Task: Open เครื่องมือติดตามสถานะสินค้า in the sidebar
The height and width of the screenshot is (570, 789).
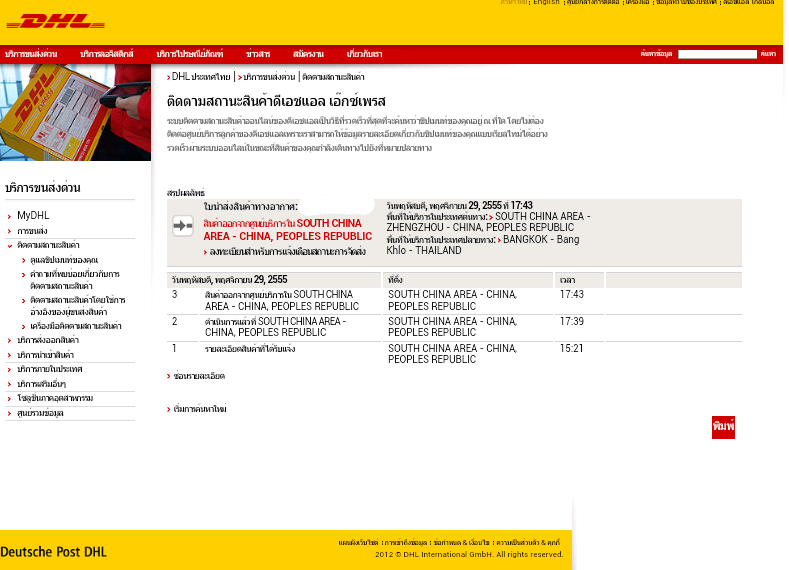Action: 75,326
